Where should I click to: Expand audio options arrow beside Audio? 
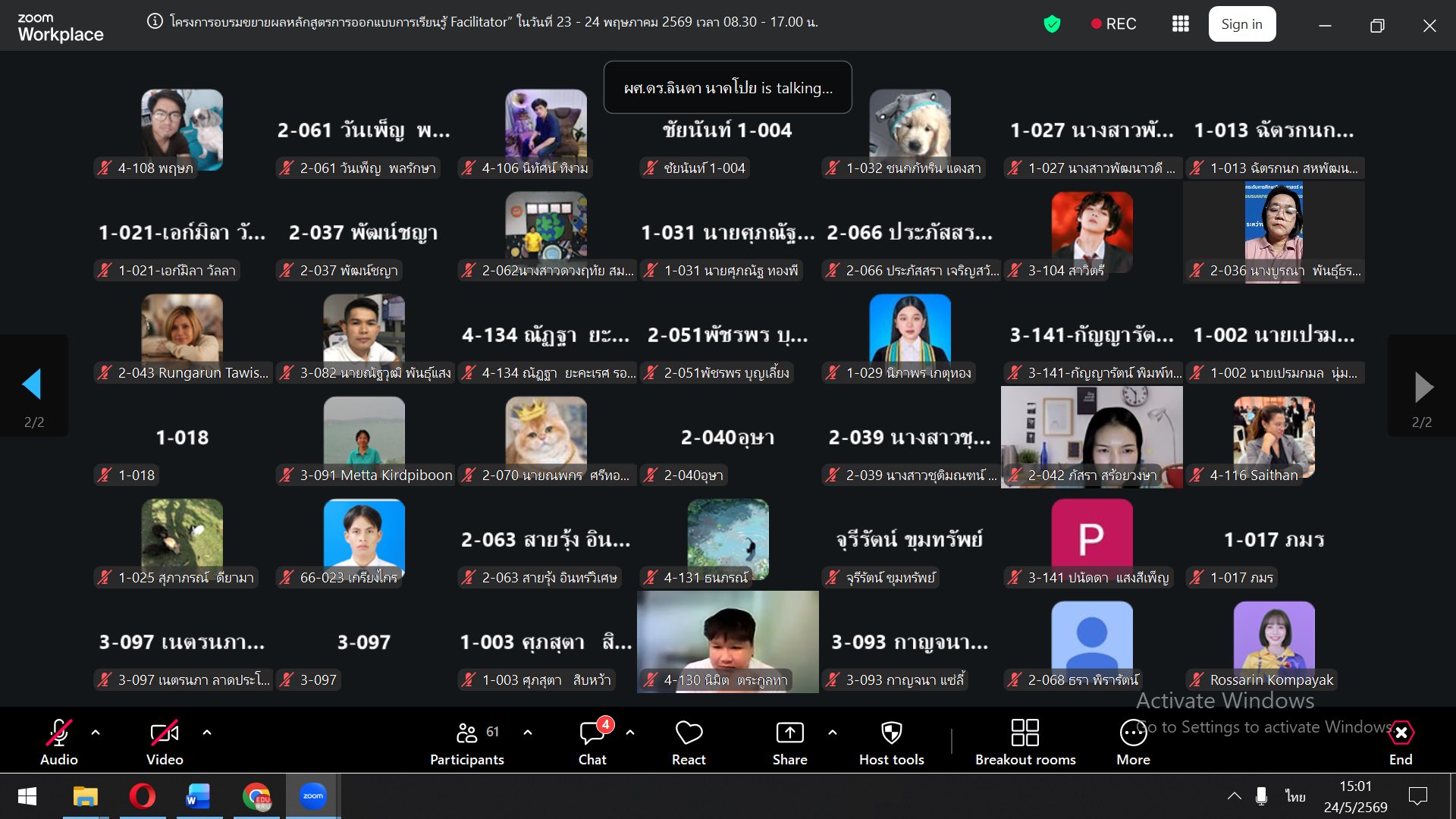click(x=96, y=733)
